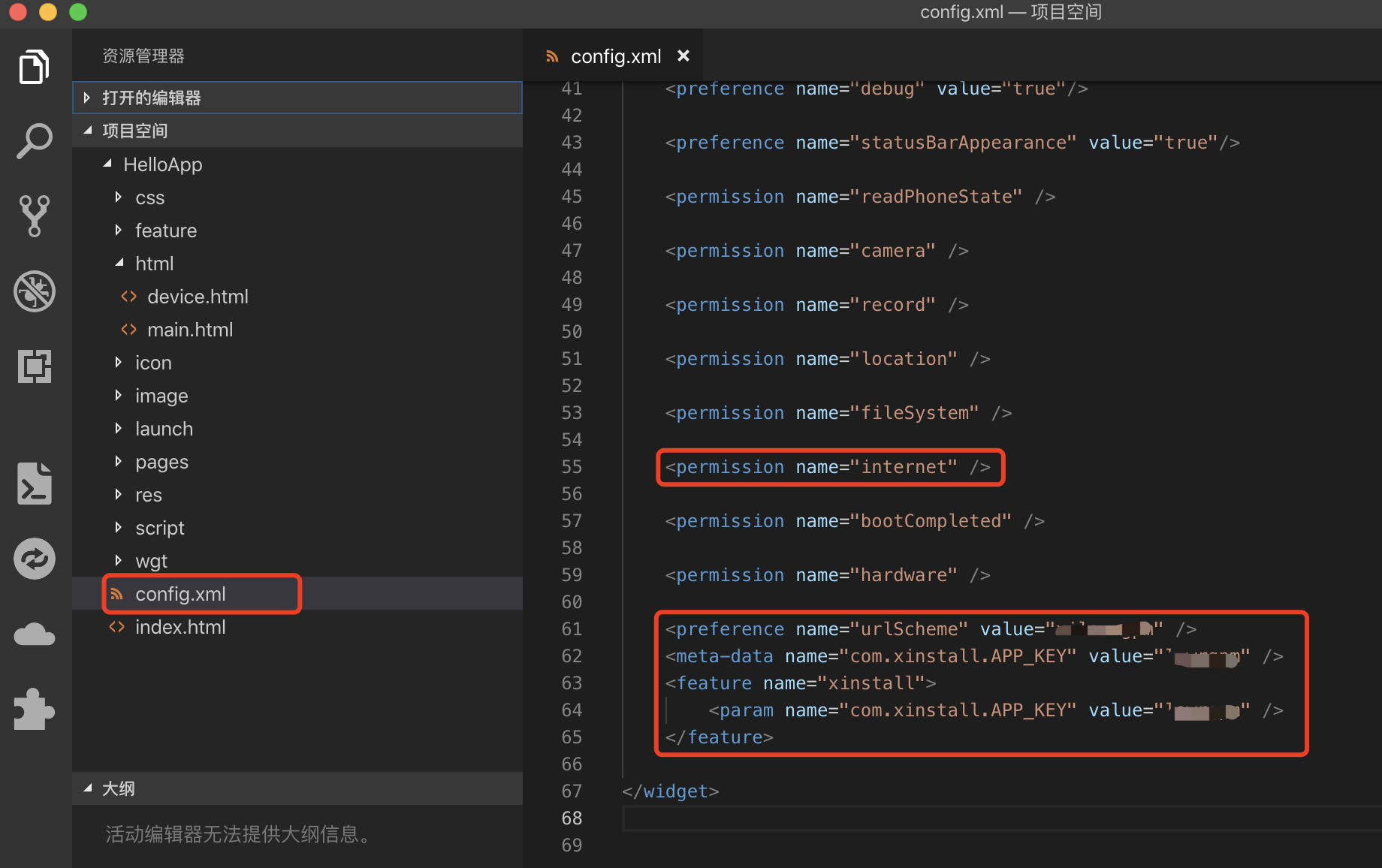Select the 项目空间 header

coord(134,130)
